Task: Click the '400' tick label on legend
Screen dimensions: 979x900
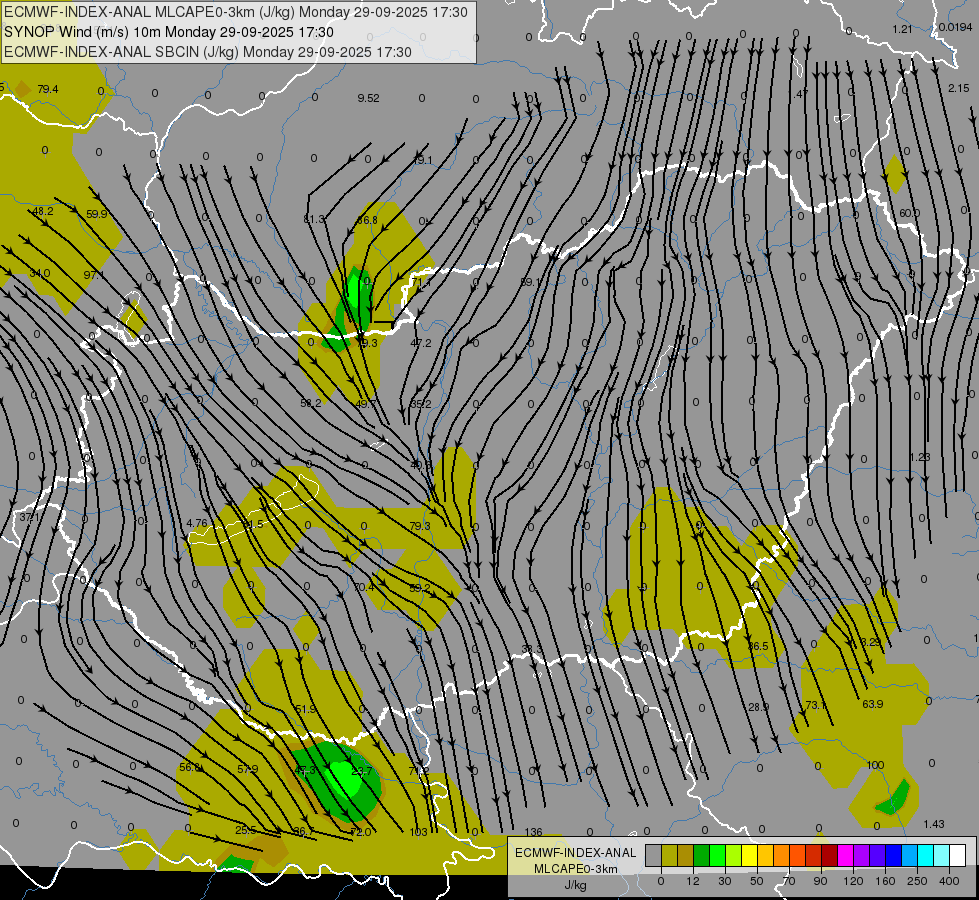Action: [x=949, y=881]
